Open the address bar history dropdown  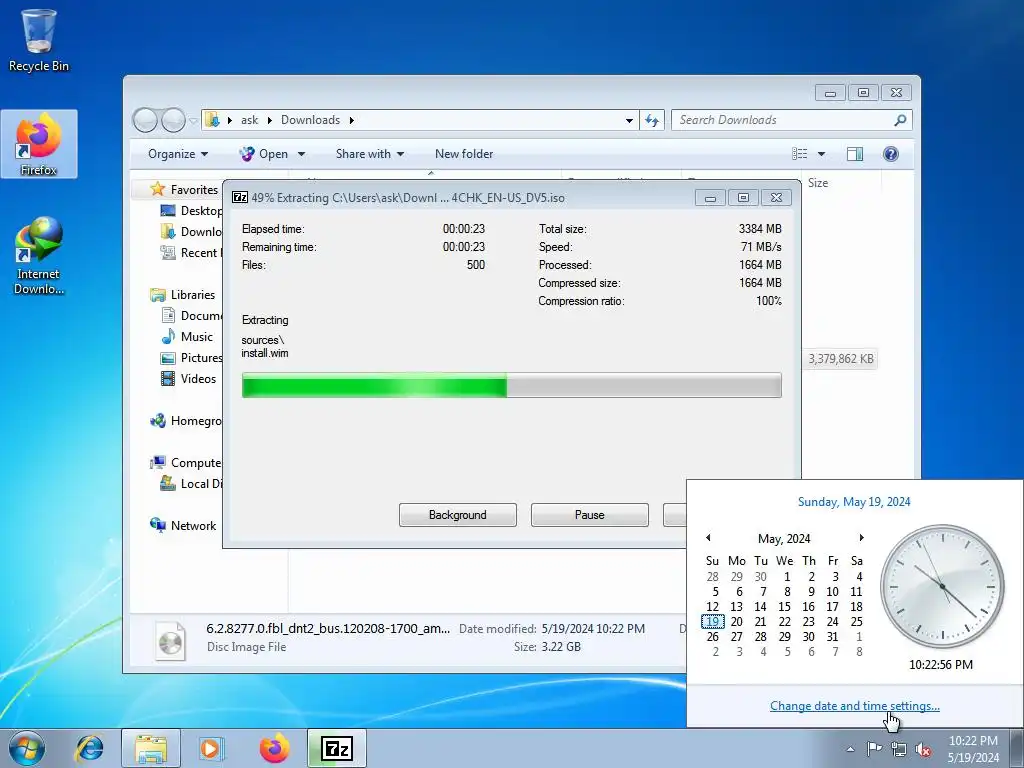click(x=629, y=120)
